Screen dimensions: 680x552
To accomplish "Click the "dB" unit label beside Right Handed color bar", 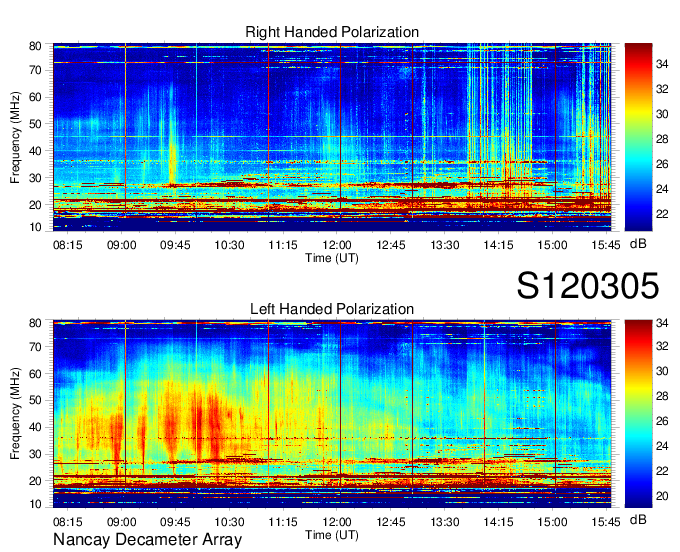I will pyautogui.click(x=638, y=244).
